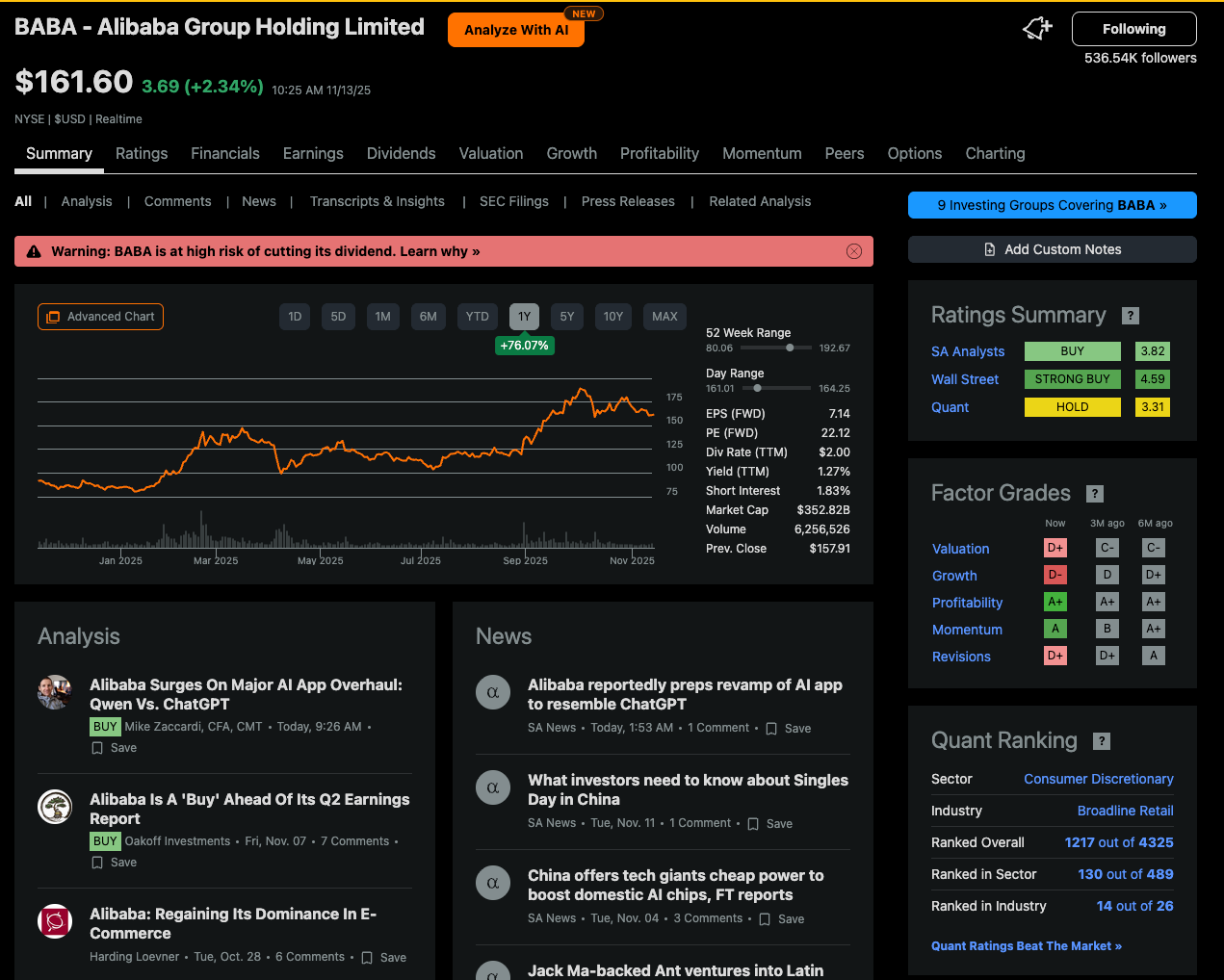Click Harding Loevner author avatar

click(55, 921)
